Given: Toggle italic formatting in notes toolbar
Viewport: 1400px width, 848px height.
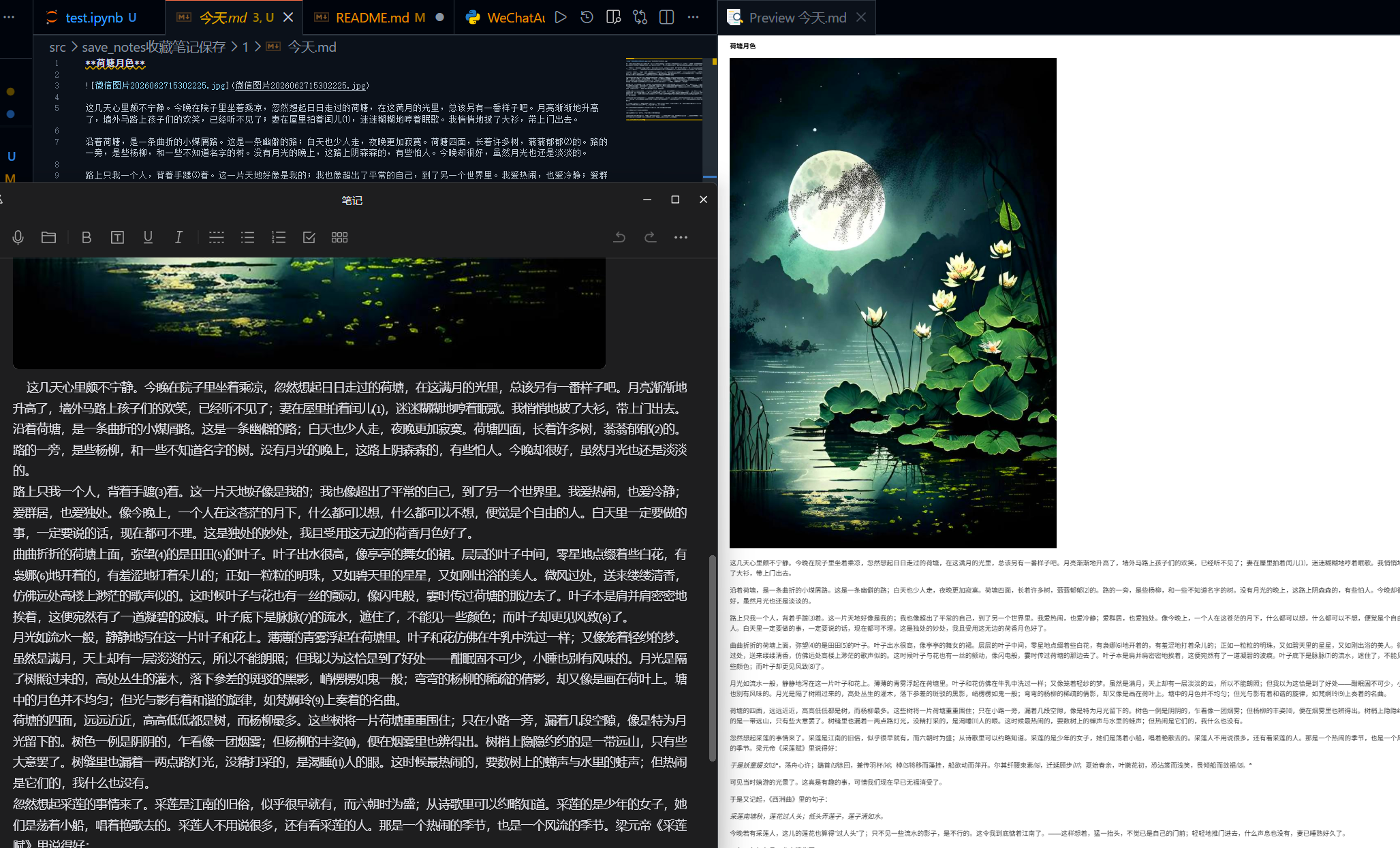Looking at the screenshot, I should coord(178,237).
